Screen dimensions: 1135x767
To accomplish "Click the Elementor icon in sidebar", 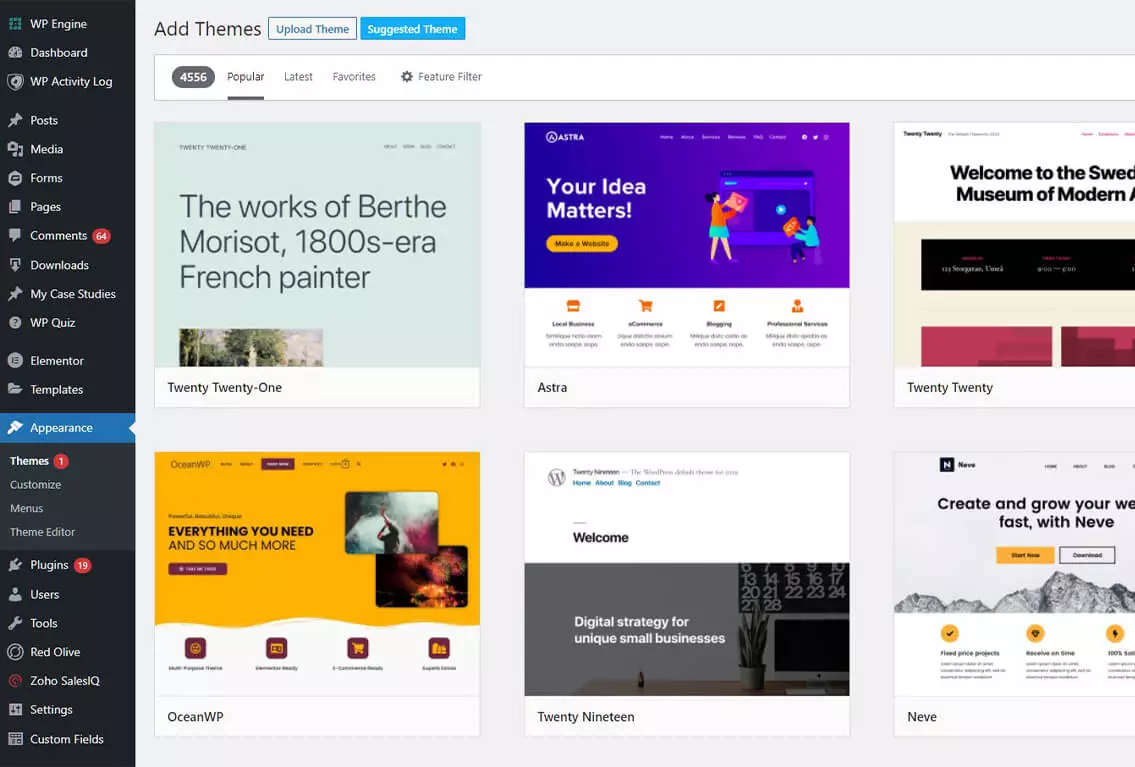I will pyautogui.click(x=15, y=360).
